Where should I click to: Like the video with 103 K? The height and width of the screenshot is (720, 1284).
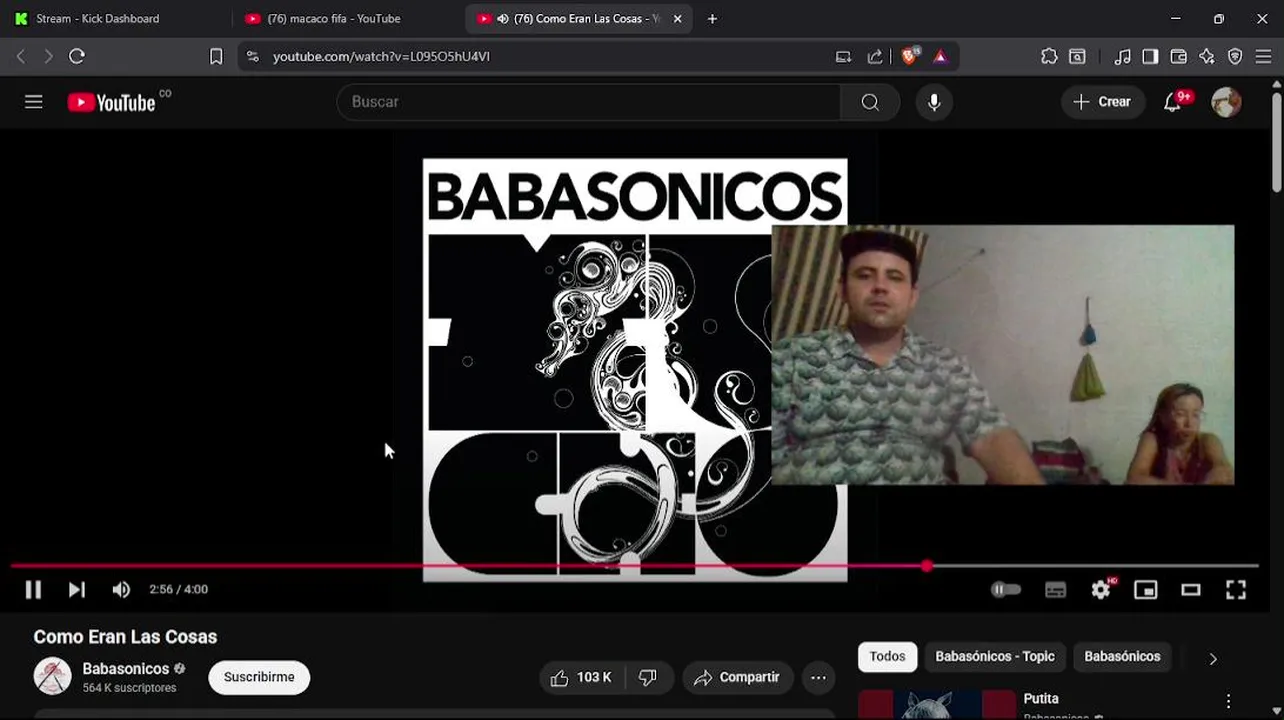tap(580, 677)
